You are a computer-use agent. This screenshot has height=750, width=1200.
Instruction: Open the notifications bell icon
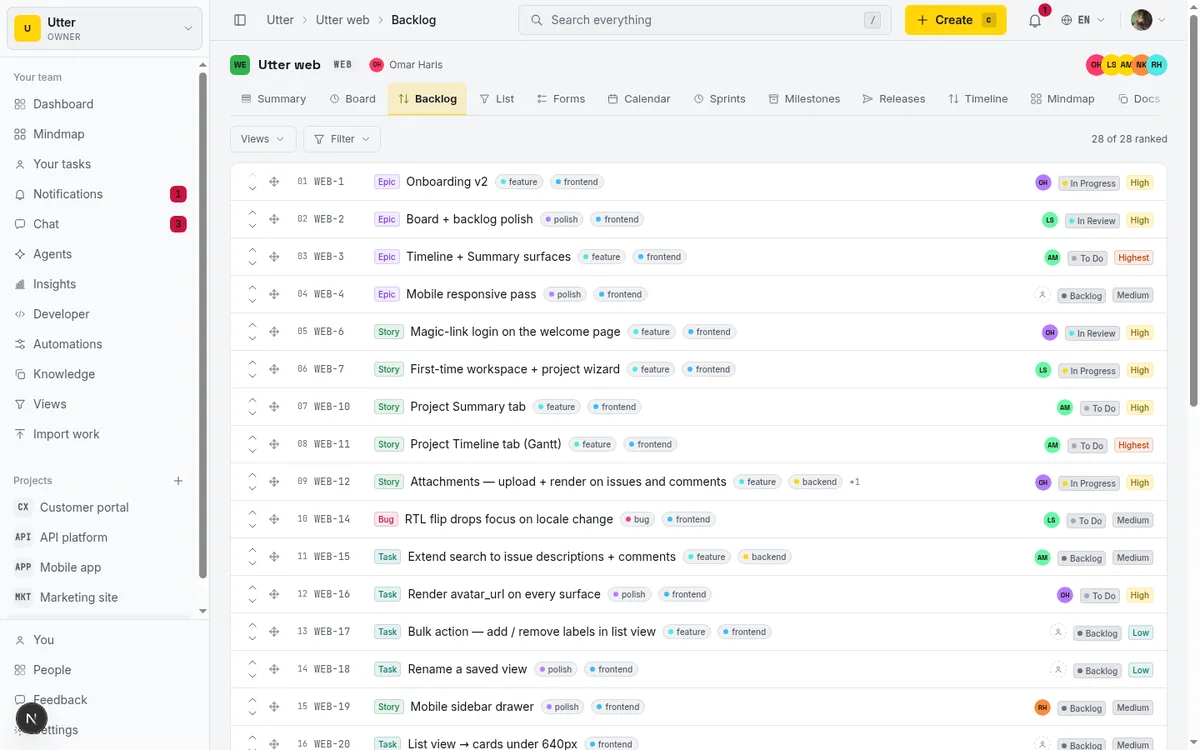(1035, 20)
